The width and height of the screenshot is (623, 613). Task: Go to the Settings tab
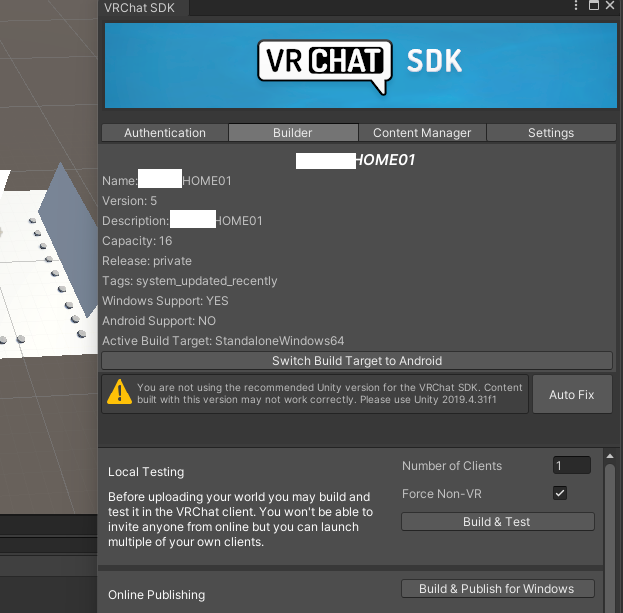pos(551,133)
